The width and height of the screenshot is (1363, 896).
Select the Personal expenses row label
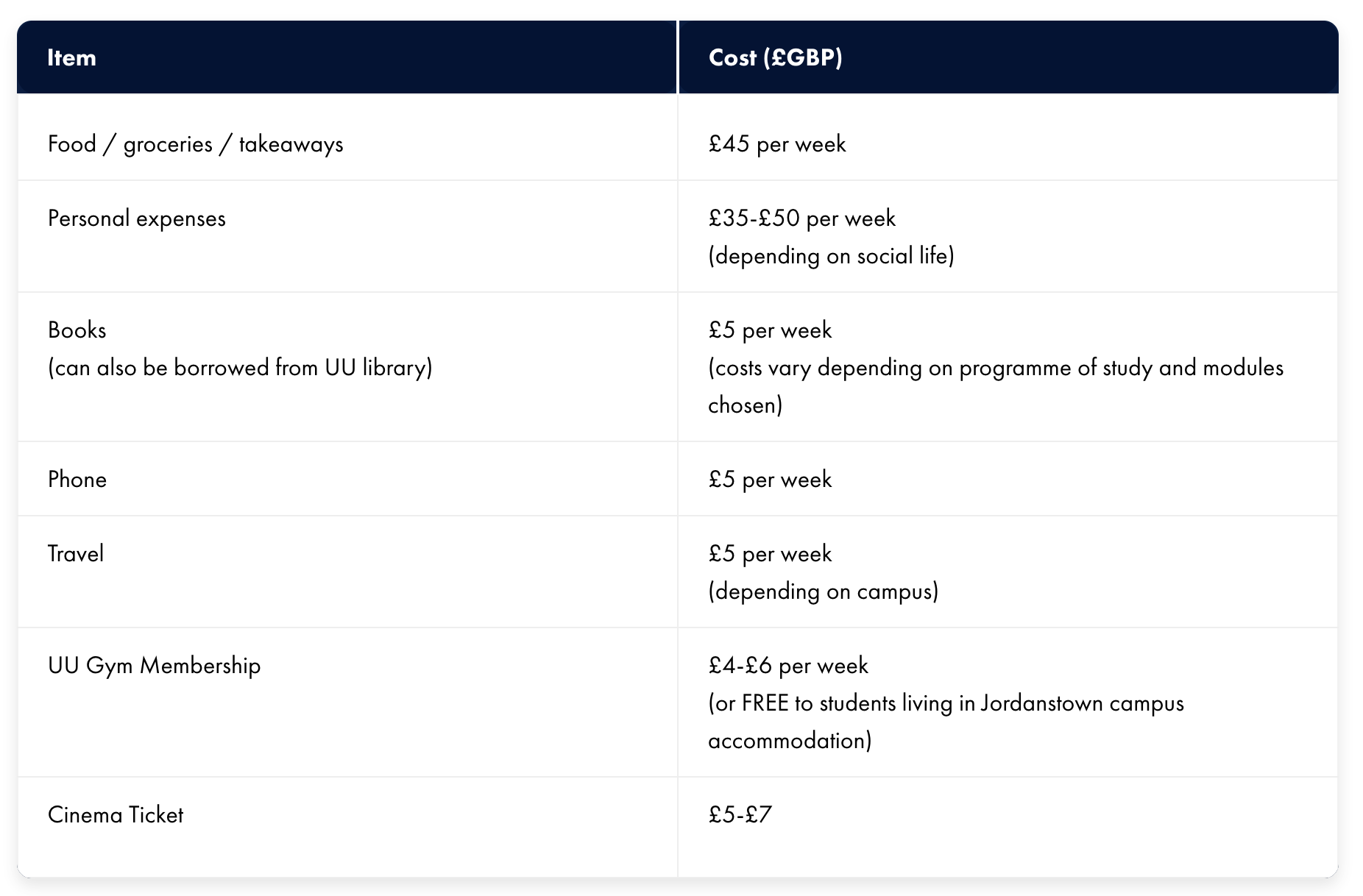pos(136,218)
